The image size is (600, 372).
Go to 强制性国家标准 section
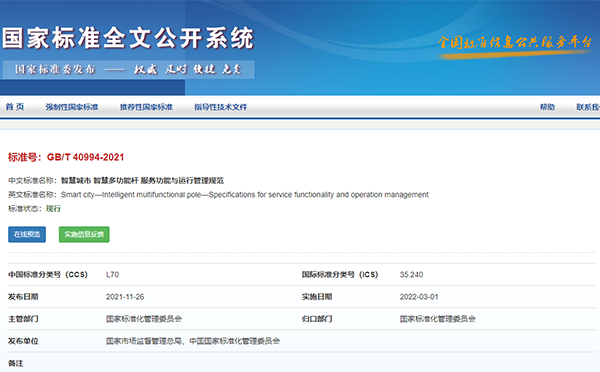72,107
